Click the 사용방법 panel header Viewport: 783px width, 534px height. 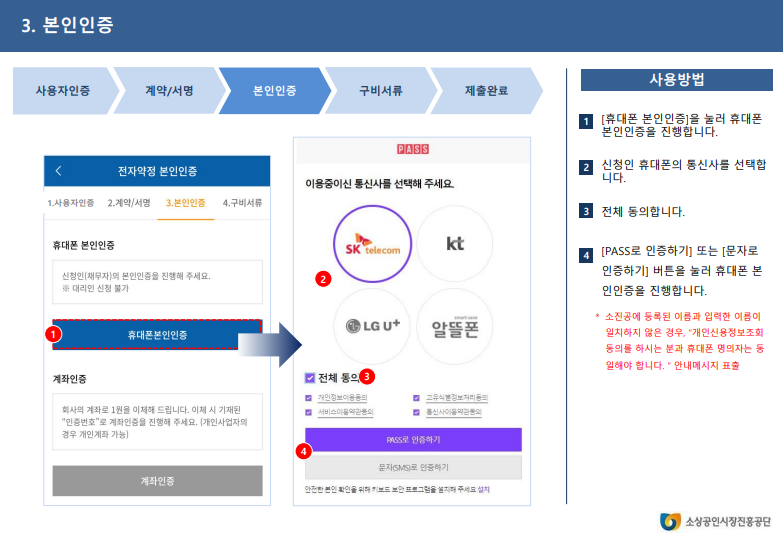[677, 80]
